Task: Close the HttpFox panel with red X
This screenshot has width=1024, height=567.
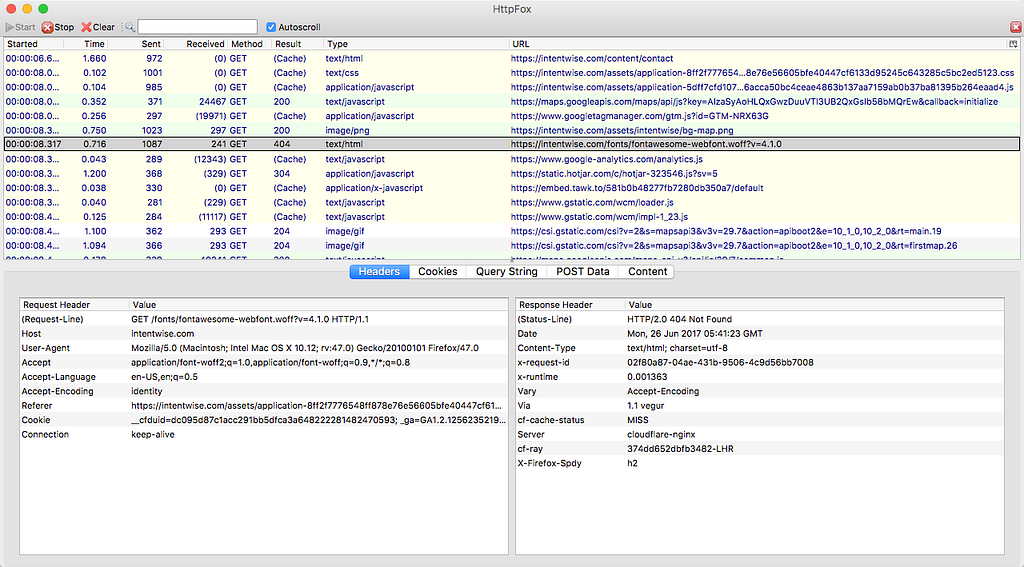Action: (1015, 27)
